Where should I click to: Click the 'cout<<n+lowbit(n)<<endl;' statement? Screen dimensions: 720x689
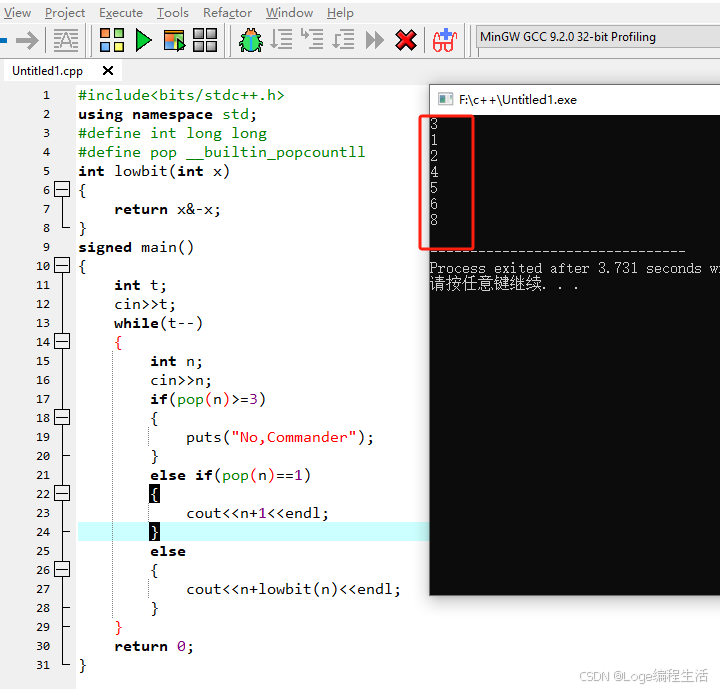293,589
